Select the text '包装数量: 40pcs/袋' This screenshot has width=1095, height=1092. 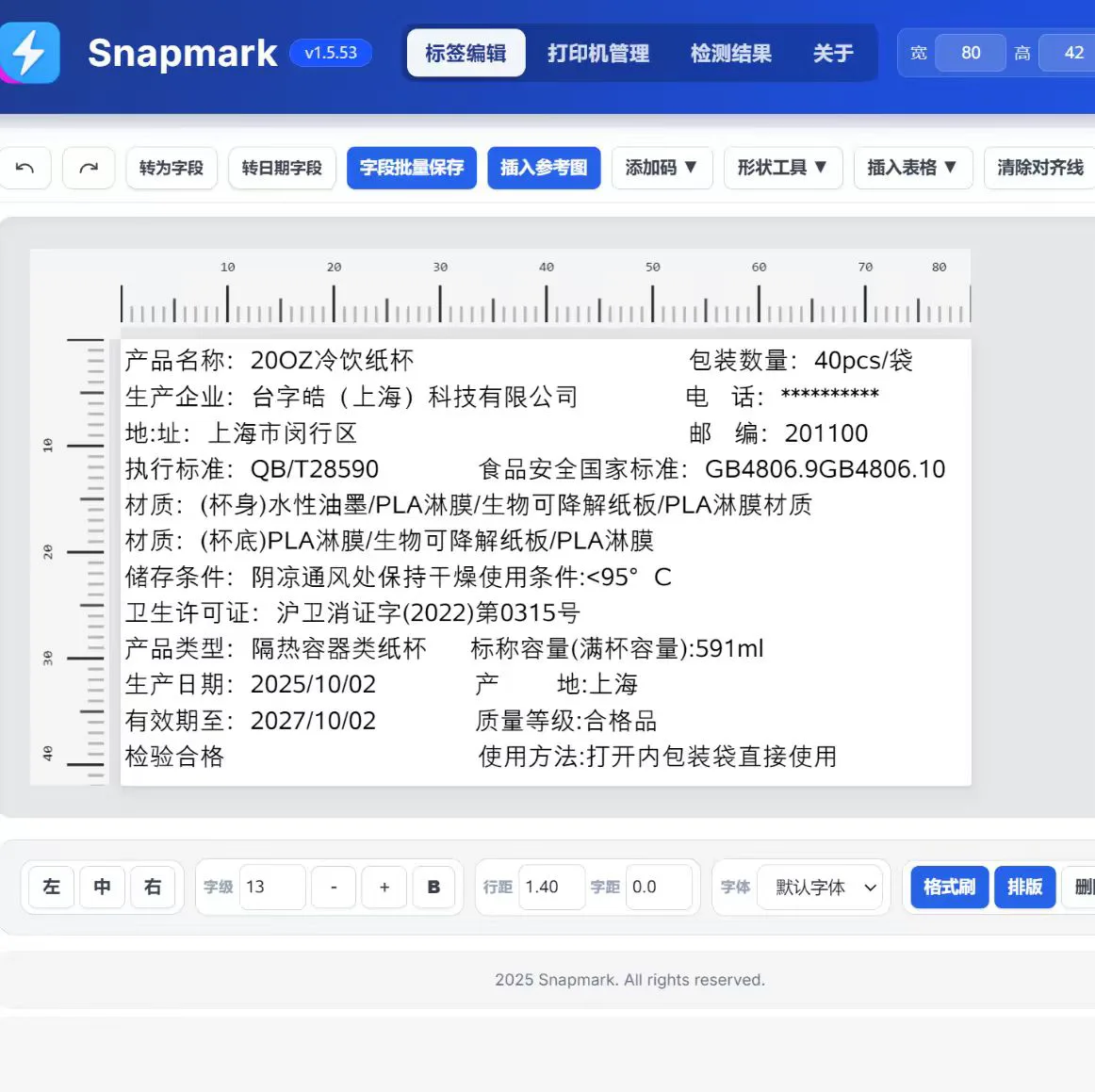[x=801, y=360]
